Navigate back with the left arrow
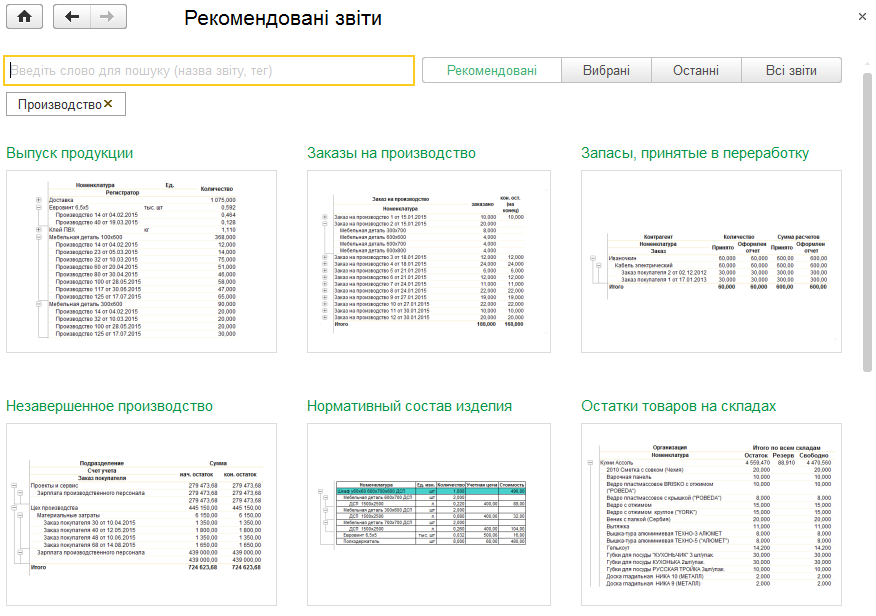The height and width of the screenshot is (616, 876). click(x=72, y=17)
